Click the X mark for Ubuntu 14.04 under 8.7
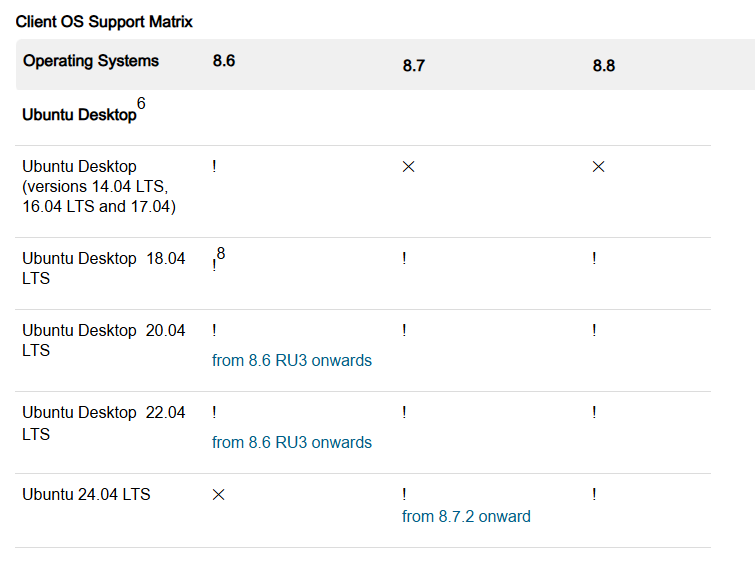 tap(408, 167)
